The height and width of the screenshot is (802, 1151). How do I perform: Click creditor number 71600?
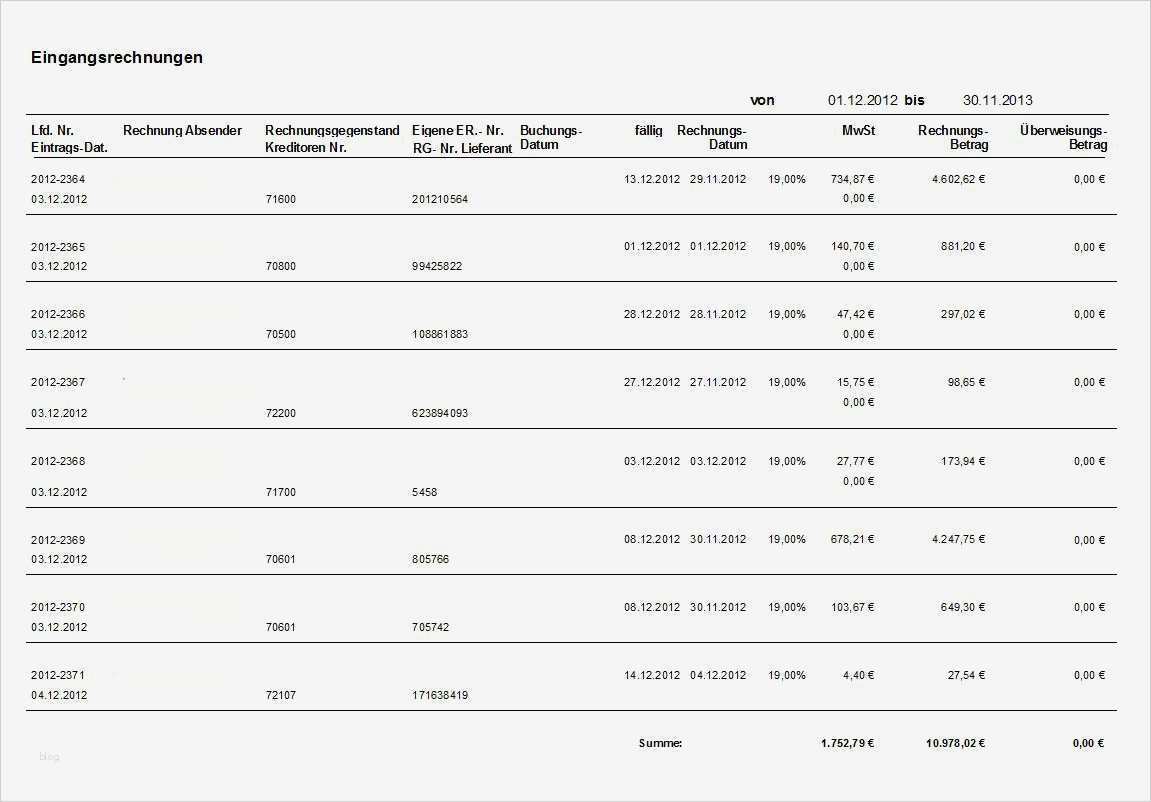pos(281,199)
